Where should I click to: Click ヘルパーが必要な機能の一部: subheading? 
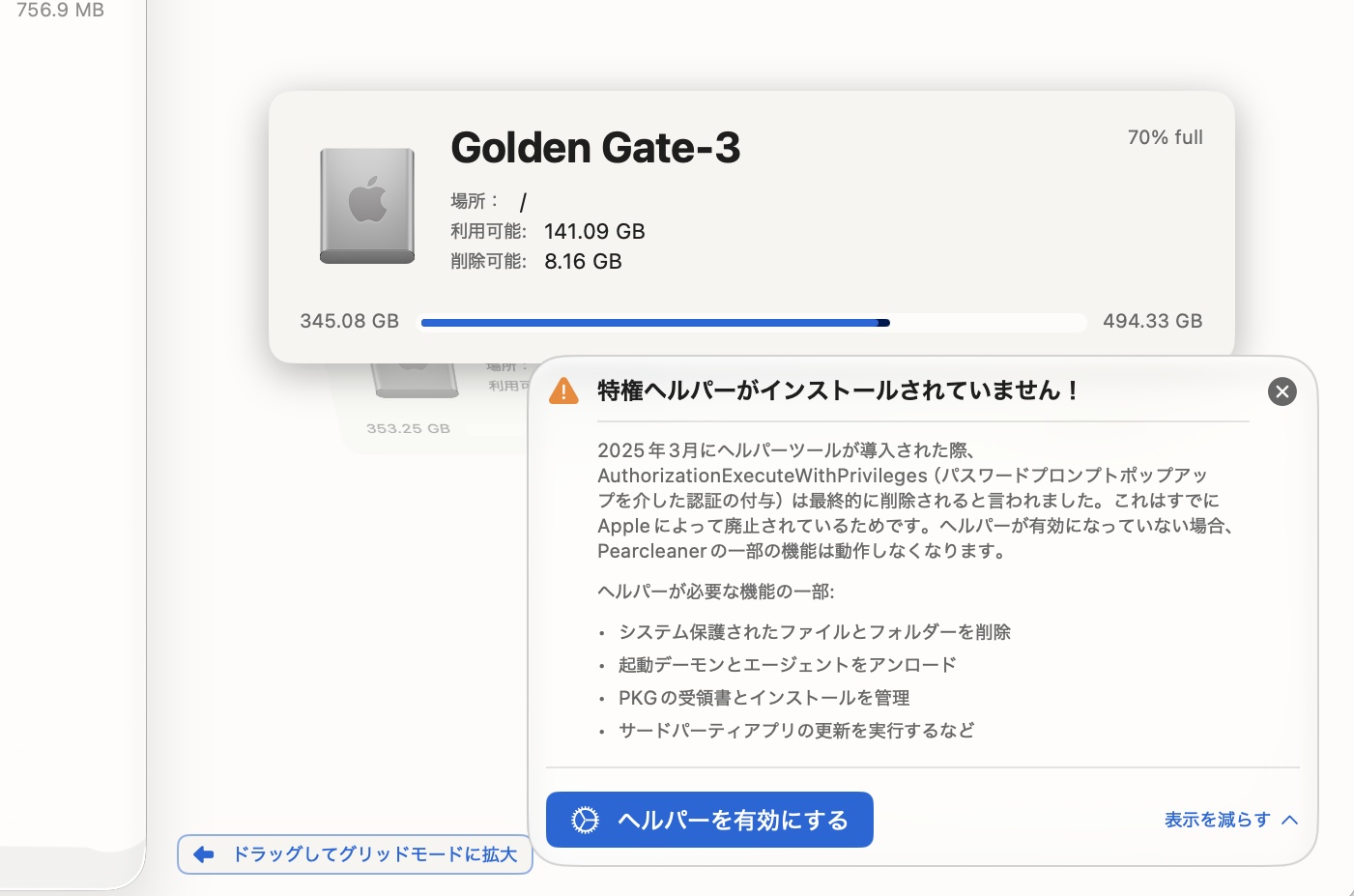[x=716, y=592]
